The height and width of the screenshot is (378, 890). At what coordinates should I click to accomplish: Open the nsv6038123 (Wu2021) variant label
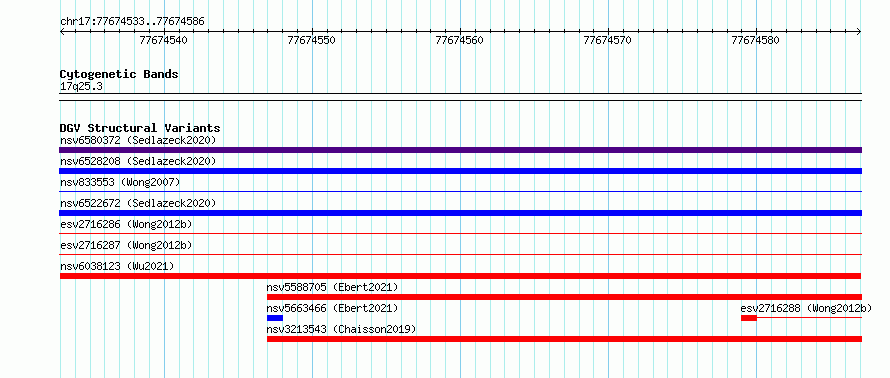[117, 266]
